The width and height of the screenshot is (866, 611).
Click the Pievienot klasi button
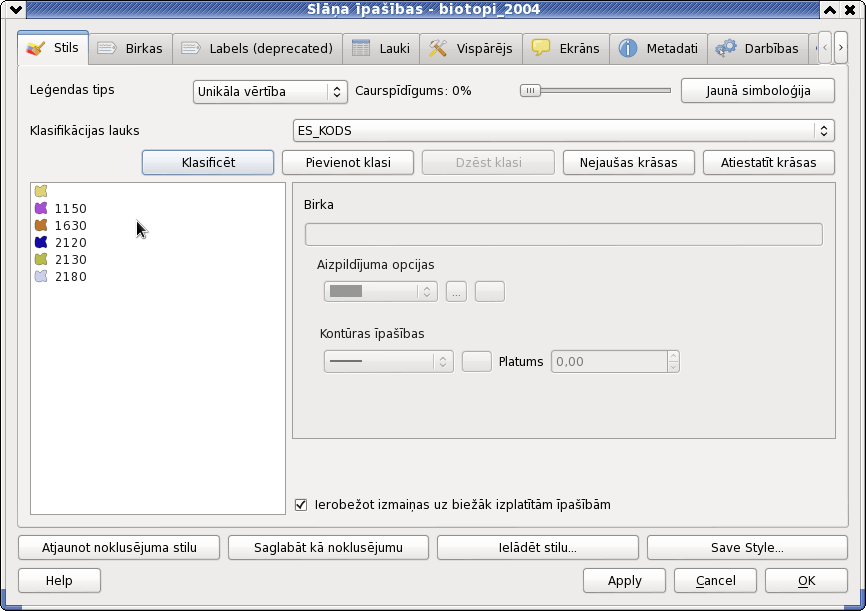tap(348, 162)
